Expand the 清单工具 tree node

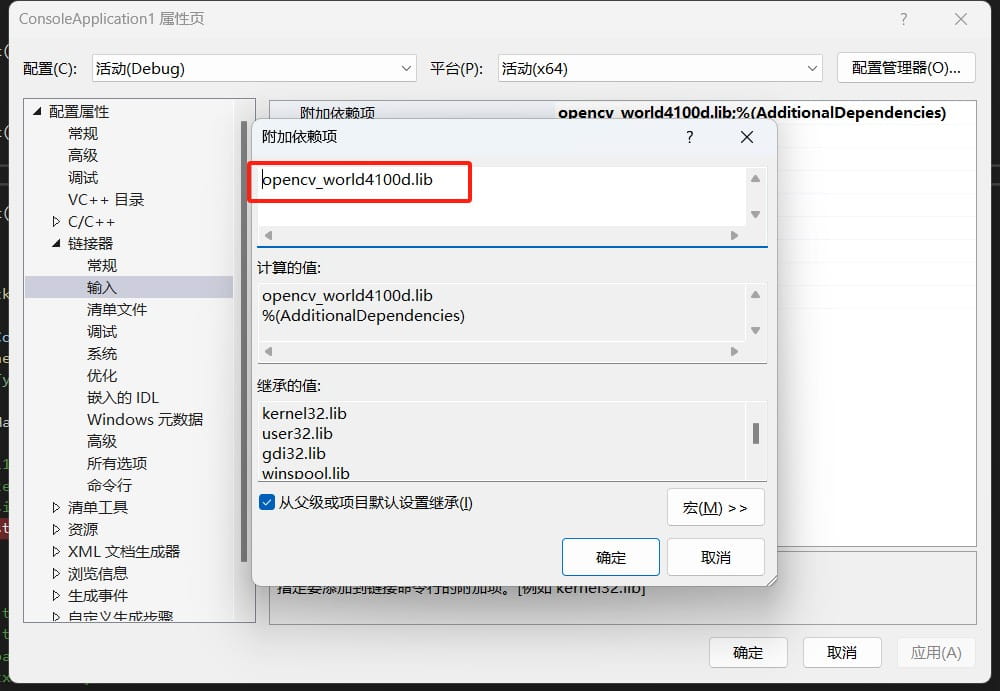[x=56, y=507]
